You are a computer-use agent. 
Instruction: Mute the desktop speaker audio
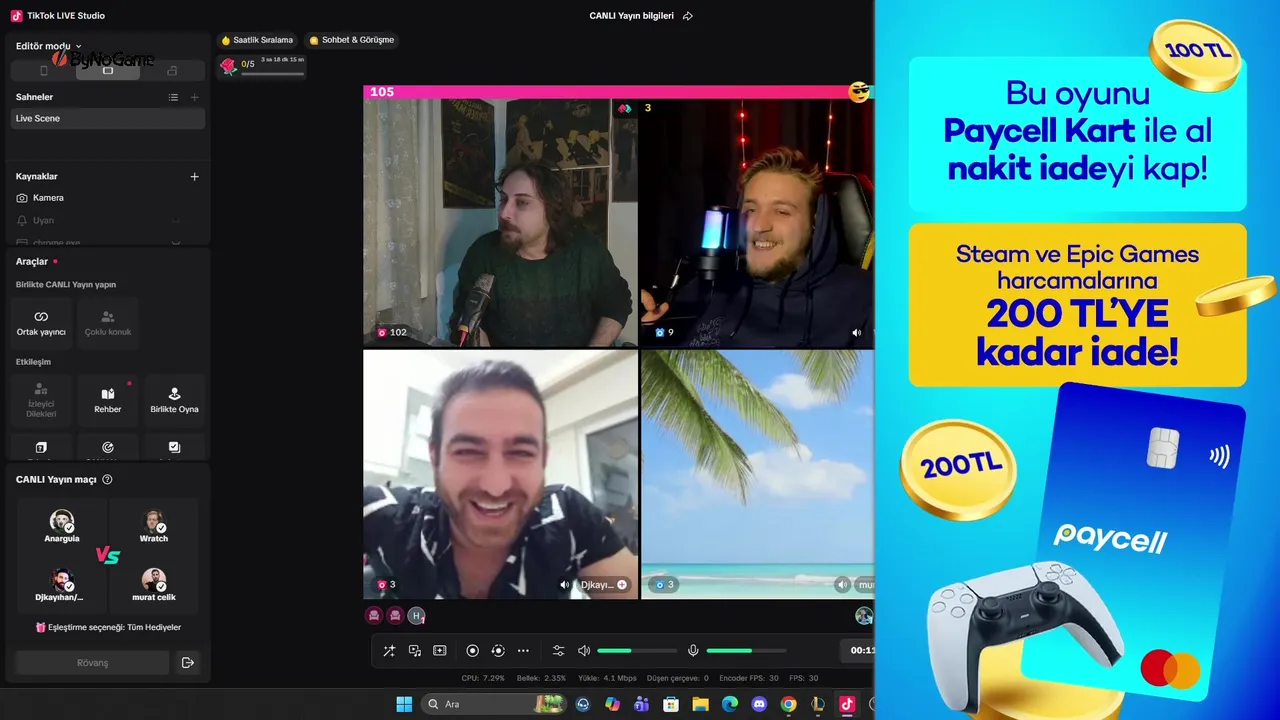click(584, 651)
